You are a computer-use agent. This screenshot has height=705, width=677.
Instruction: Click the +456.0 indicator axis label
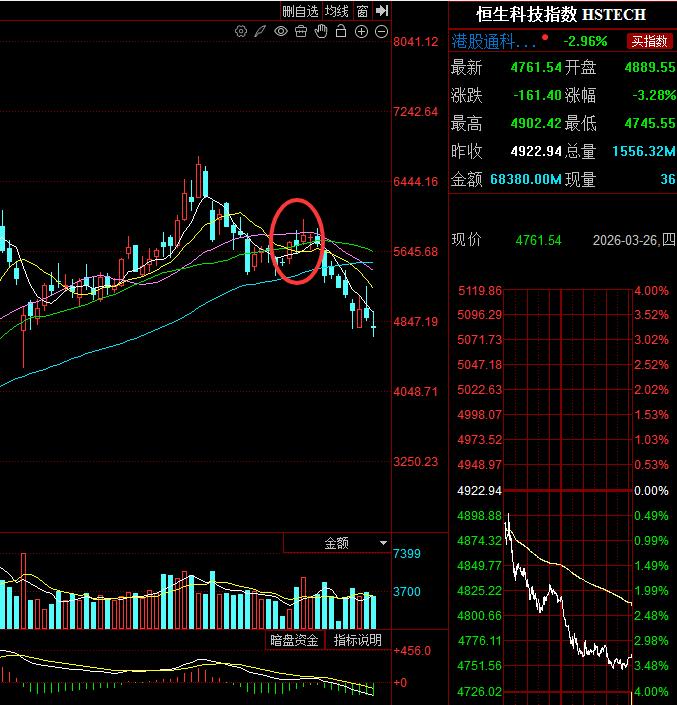[412, 651]
